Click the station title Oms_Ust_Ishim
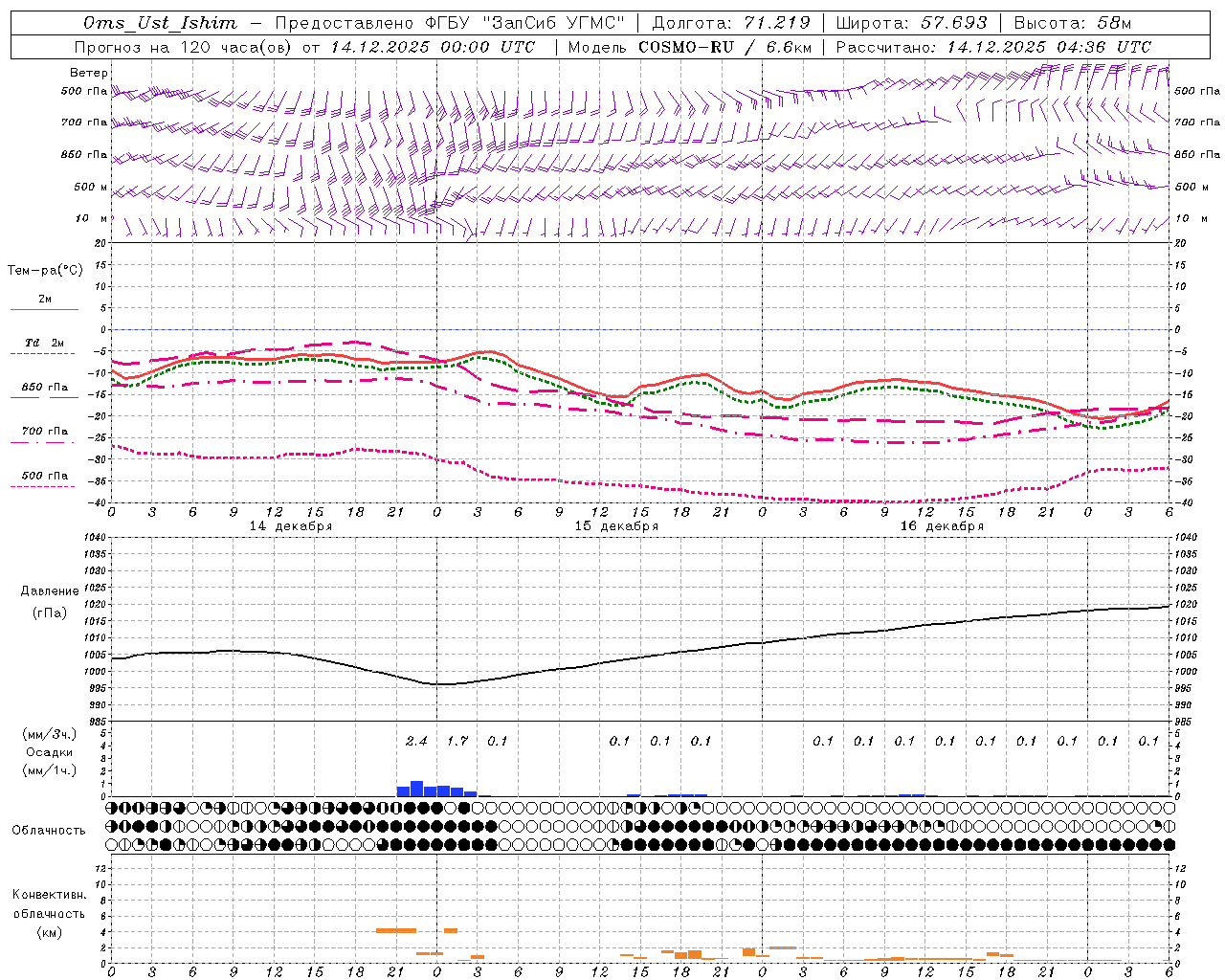This screenshot has width=1225, height=980. (x=160, y=23)
